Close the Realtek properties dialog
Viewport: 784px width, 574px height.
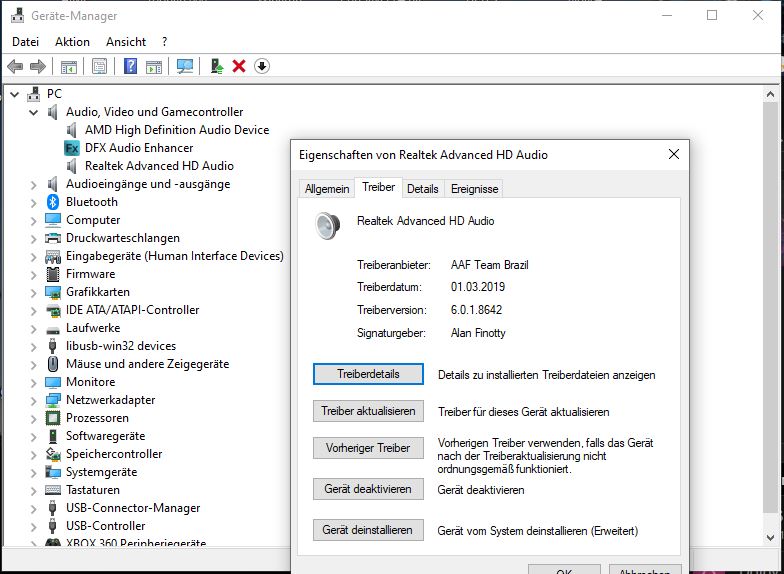pyautogui.click(x=674, y=154)
